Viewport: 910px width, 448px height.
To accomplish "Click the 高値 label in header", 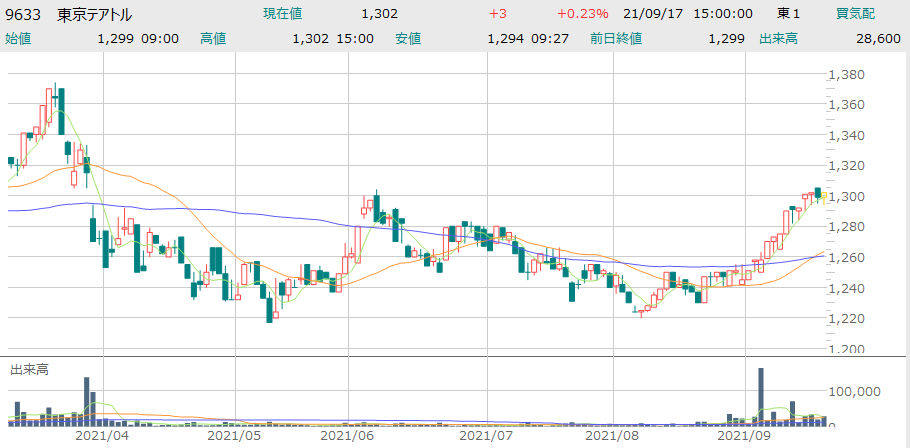I will (213, 39).
